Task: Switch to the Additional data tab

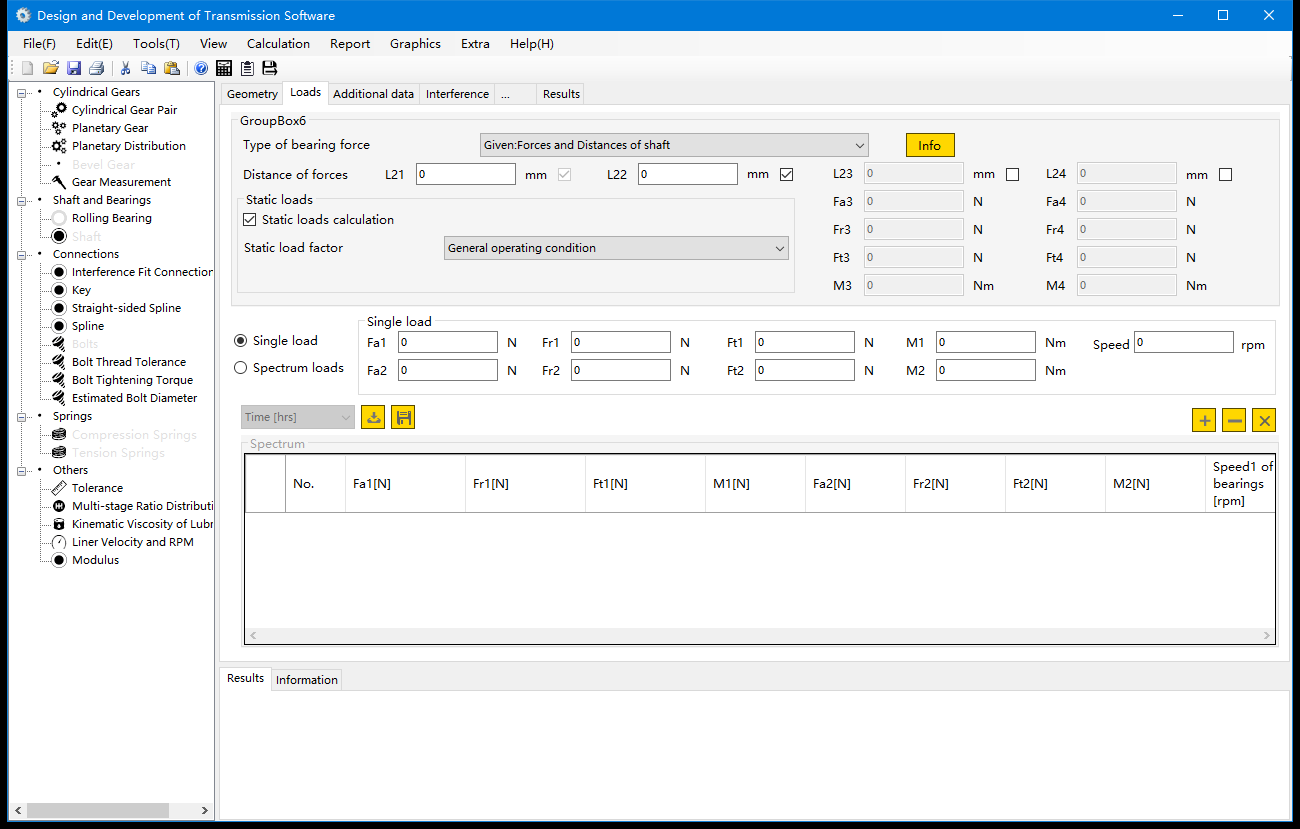Action: pos(373,94)
